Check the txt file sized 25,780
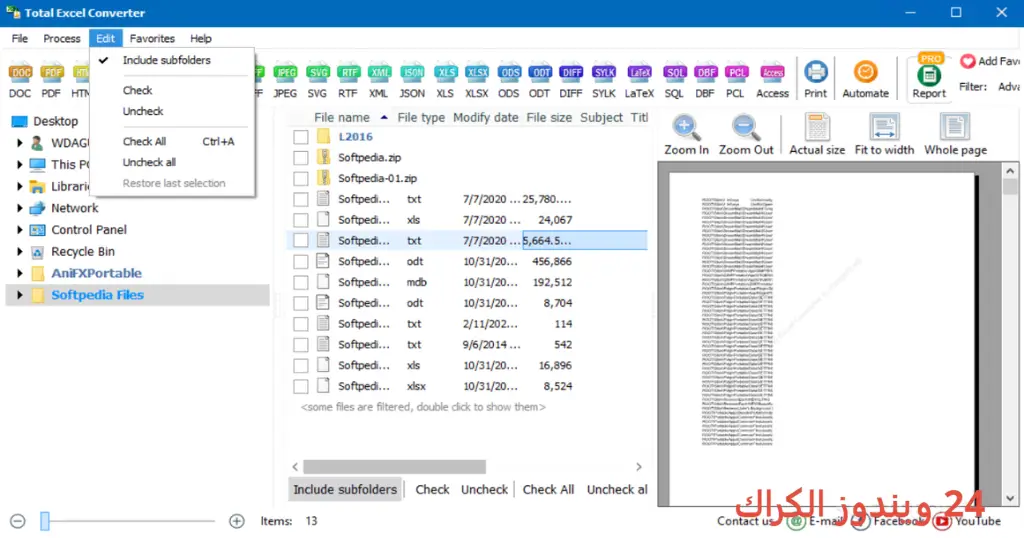This screenshot has width=1024, height=538. [300, 199]
